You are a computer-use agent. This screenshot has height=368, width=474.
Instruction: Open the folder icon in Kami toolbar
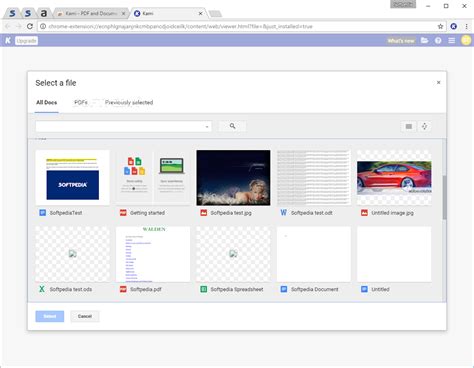tap(424, 41)
